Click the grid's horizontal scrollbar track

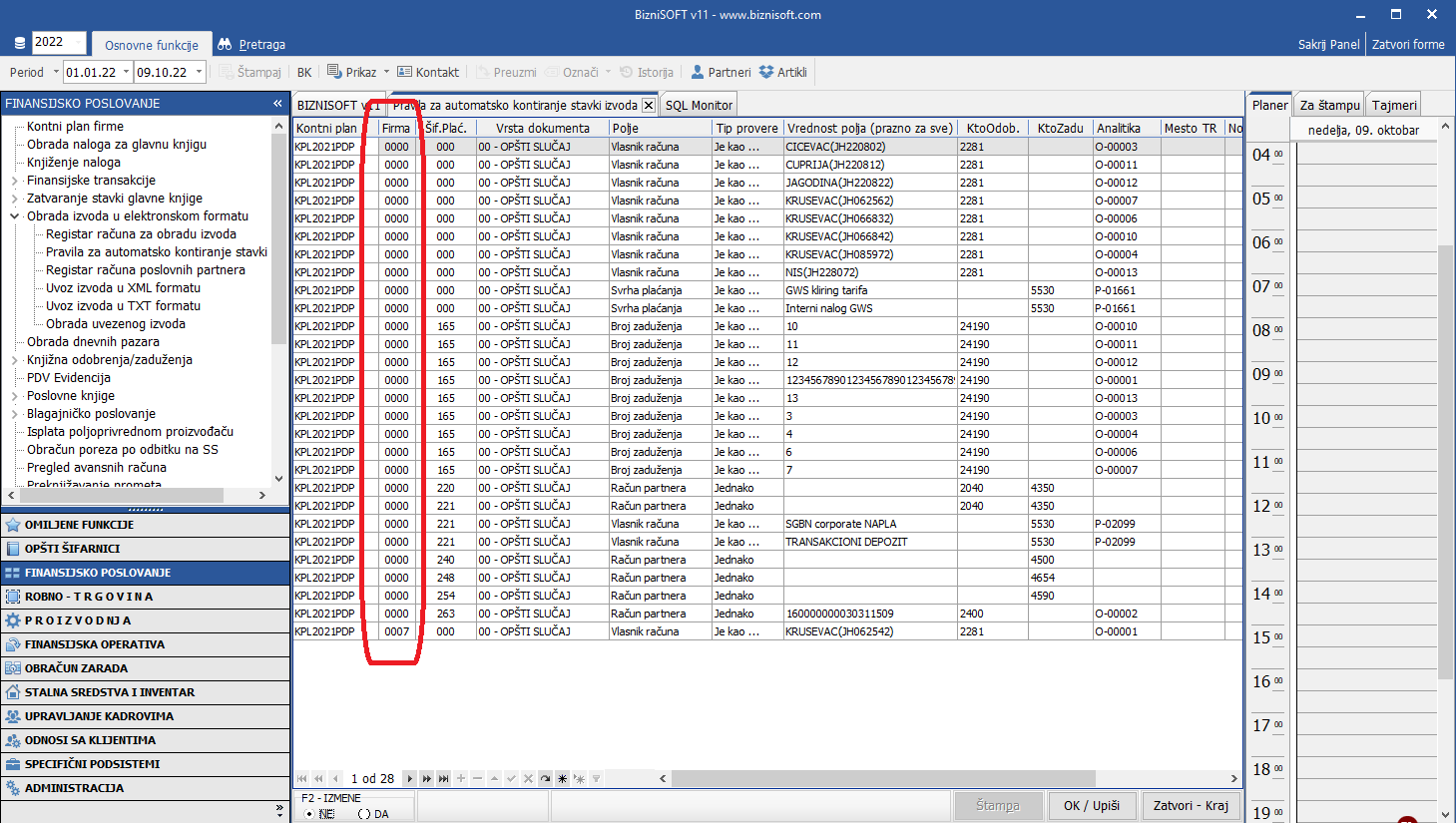click(x=948, y=778)
